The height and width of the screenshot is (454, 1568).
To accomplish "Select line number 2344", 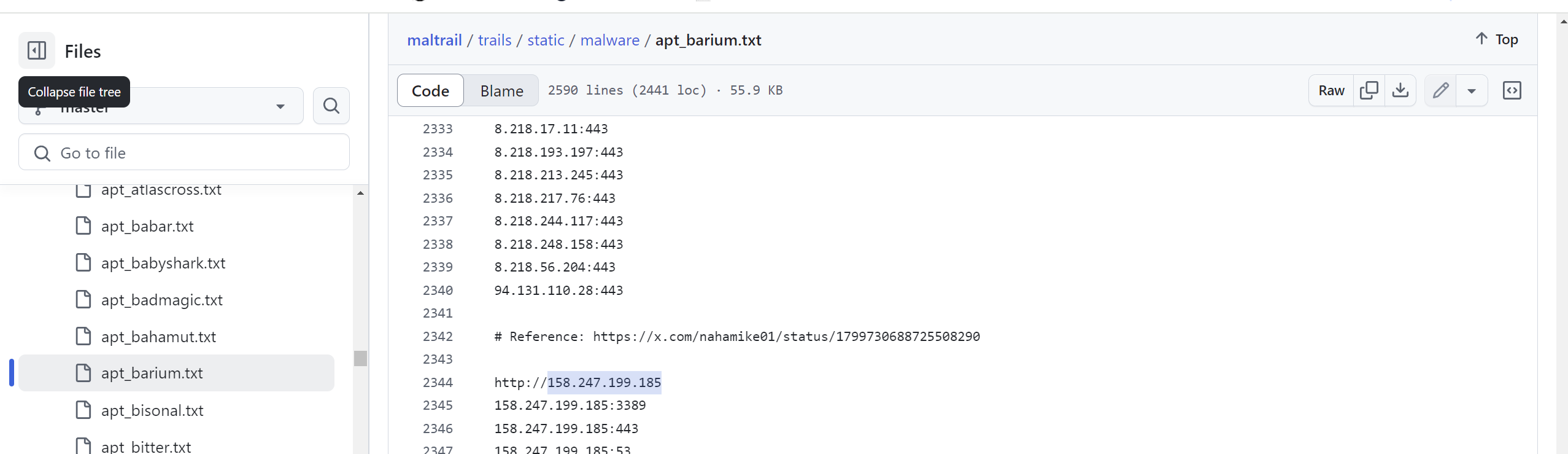I will (438, 382).
